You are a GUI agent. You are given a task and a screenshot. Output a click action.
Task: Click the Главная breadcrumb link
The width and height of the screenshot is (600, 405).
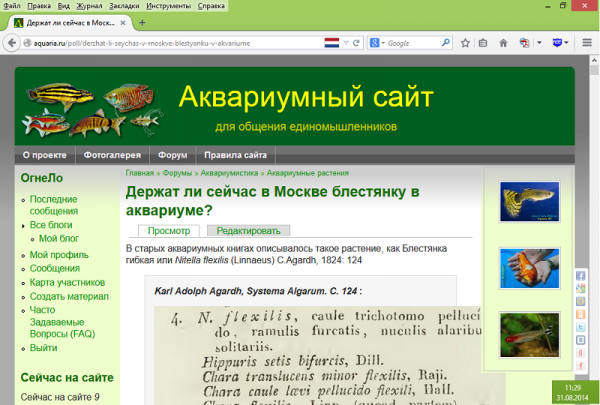[140, 173]
